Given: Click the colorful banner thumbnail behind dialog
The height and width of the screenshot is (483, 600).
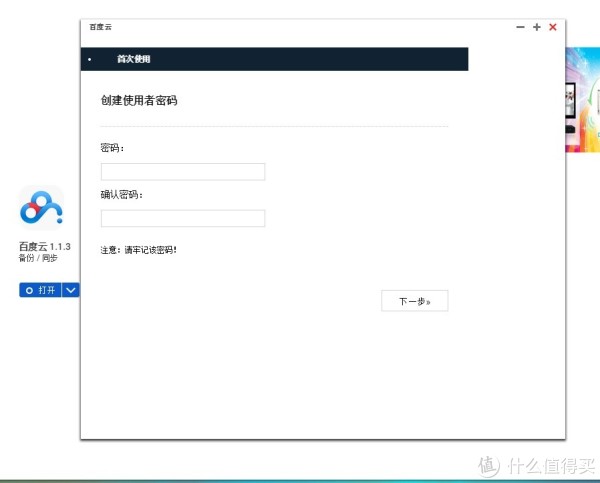Looking at the screenshot, I should [582, 100].
